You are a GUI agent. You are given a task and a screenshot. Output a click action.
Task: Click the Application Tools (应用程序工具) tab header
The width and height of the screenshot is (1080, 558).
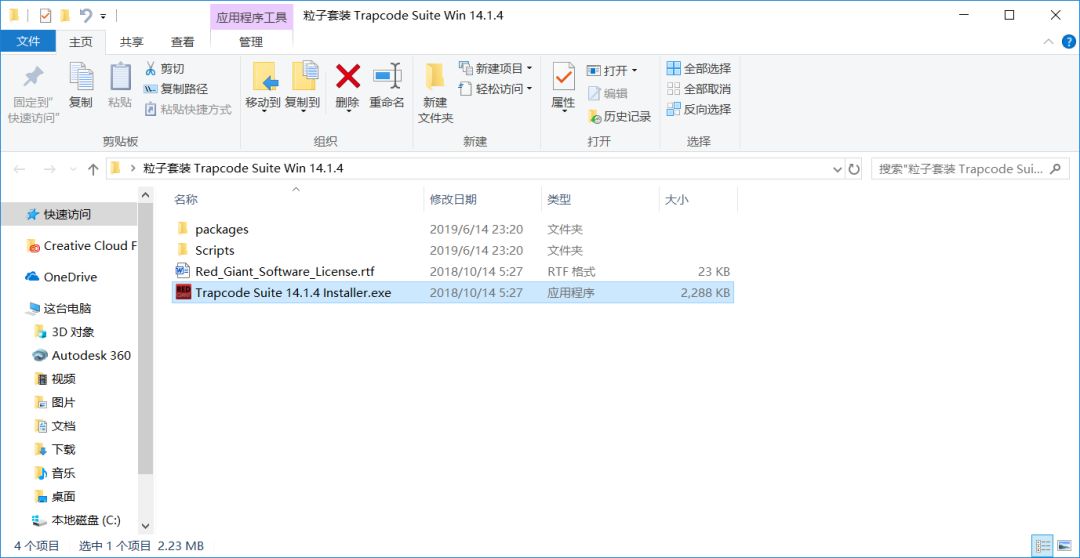click(x=251, y=17)
